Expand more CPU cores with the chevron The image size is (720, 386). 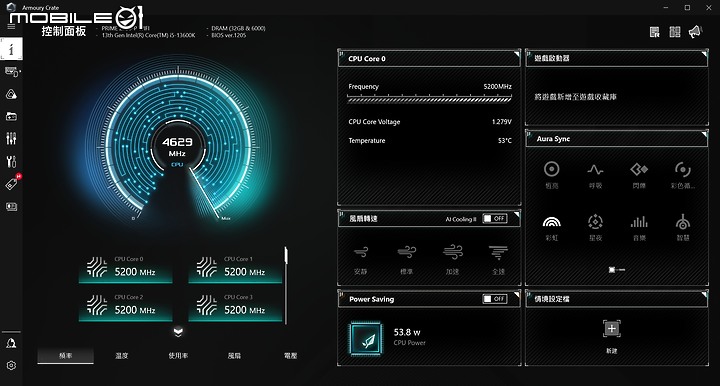(x=179, y=332)
